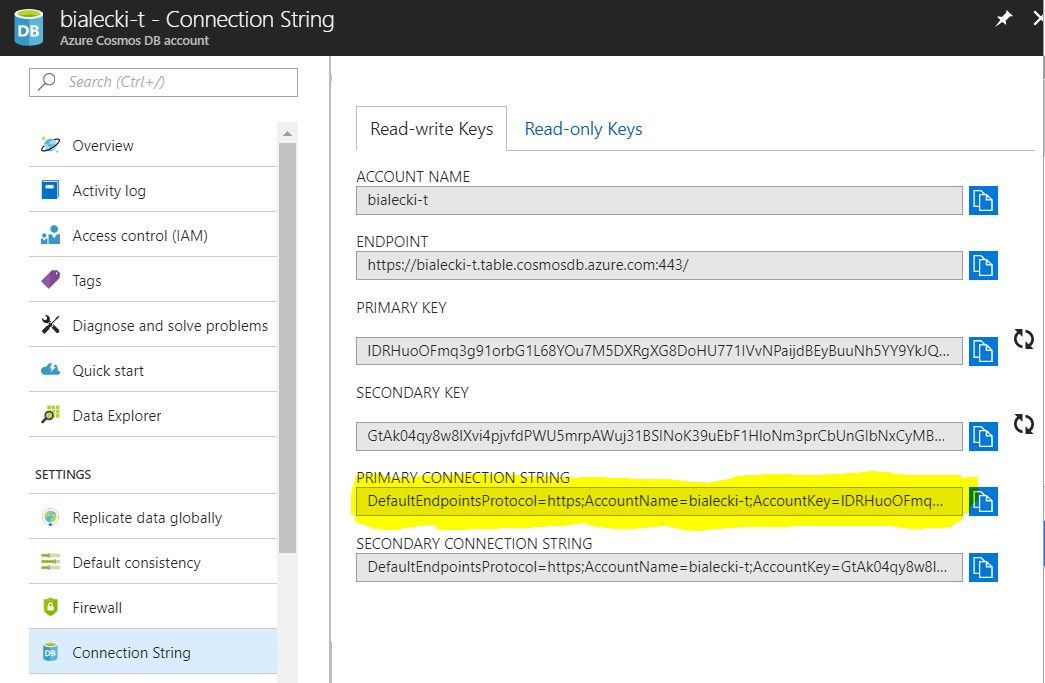Click the Primary Key field
This screenshot has width=1045, height=683.
coord(659,351)
